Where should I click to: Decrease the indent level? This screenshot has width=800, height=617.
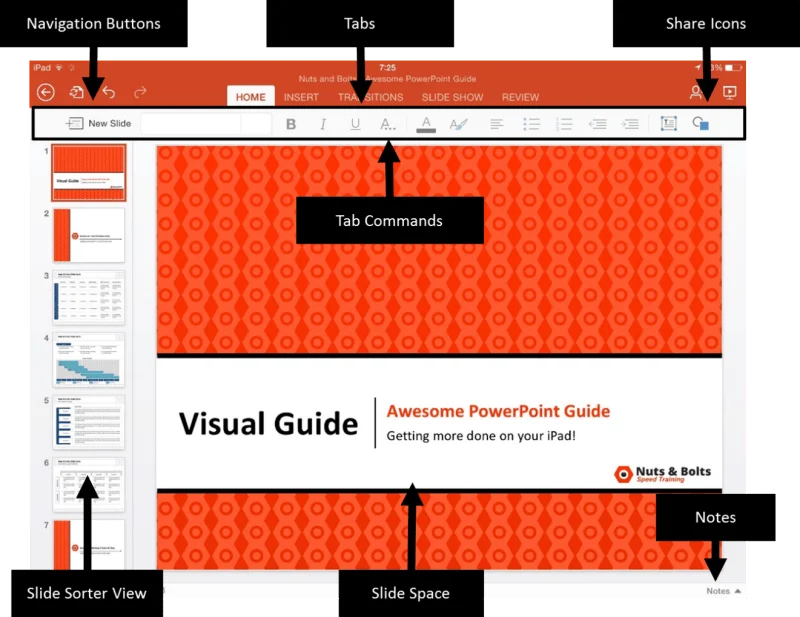pos(597,124)
